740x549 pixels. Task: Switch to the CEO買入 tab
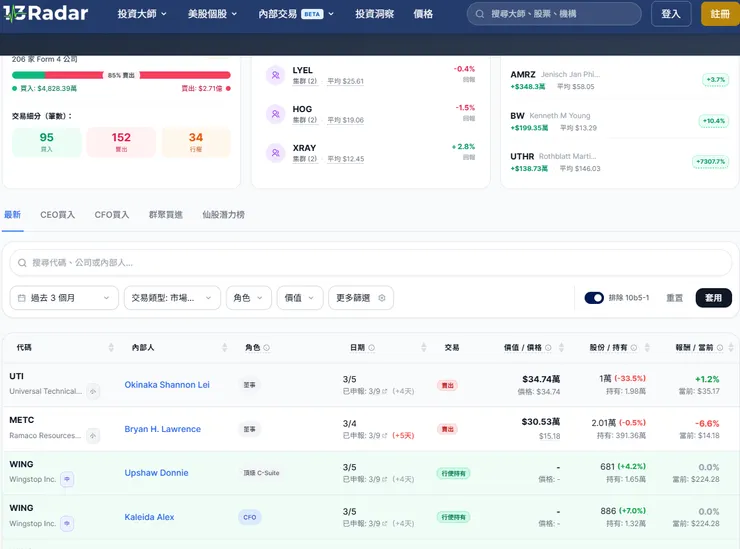click(x=58, y=215)
